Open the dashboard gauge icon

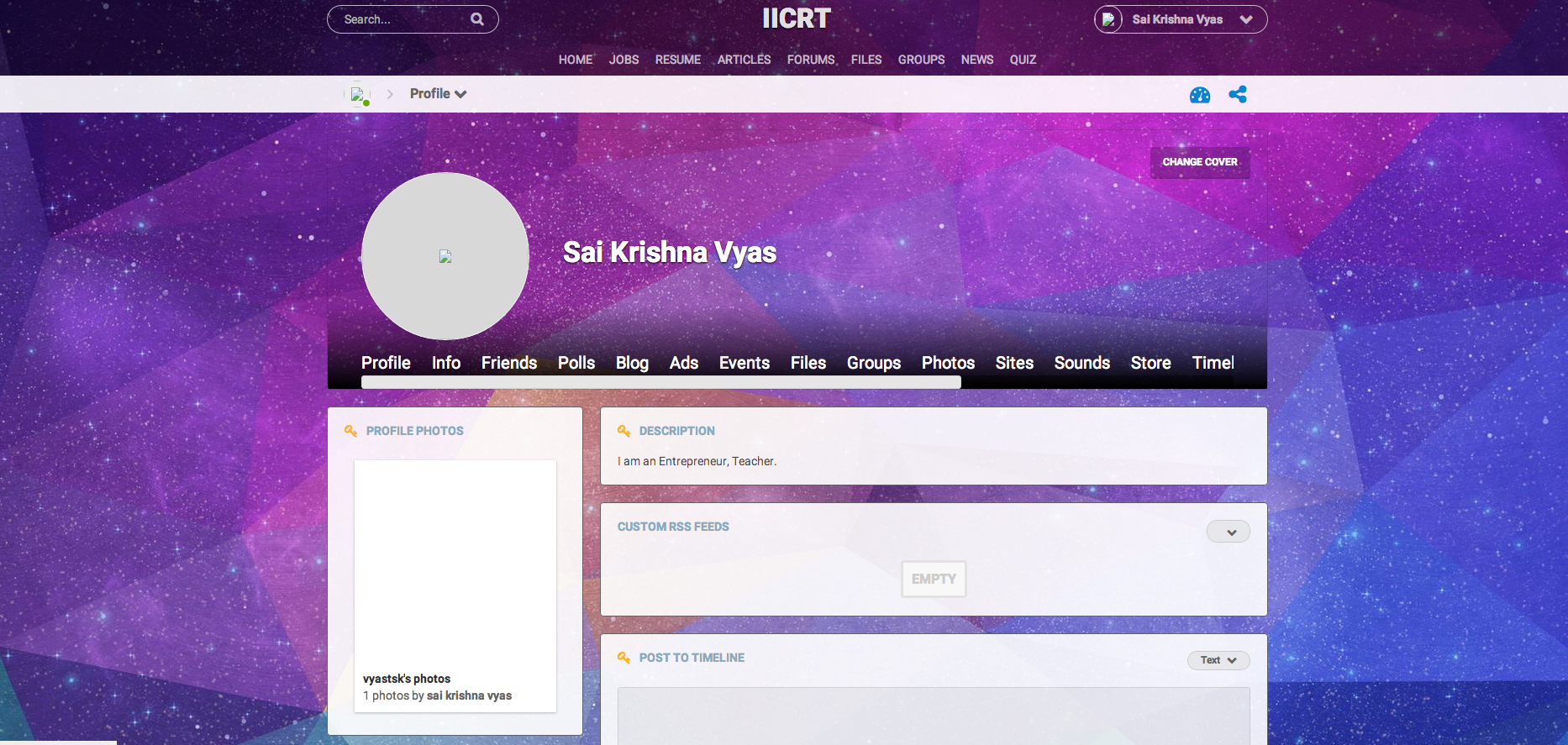click(x=1200, y=95)
